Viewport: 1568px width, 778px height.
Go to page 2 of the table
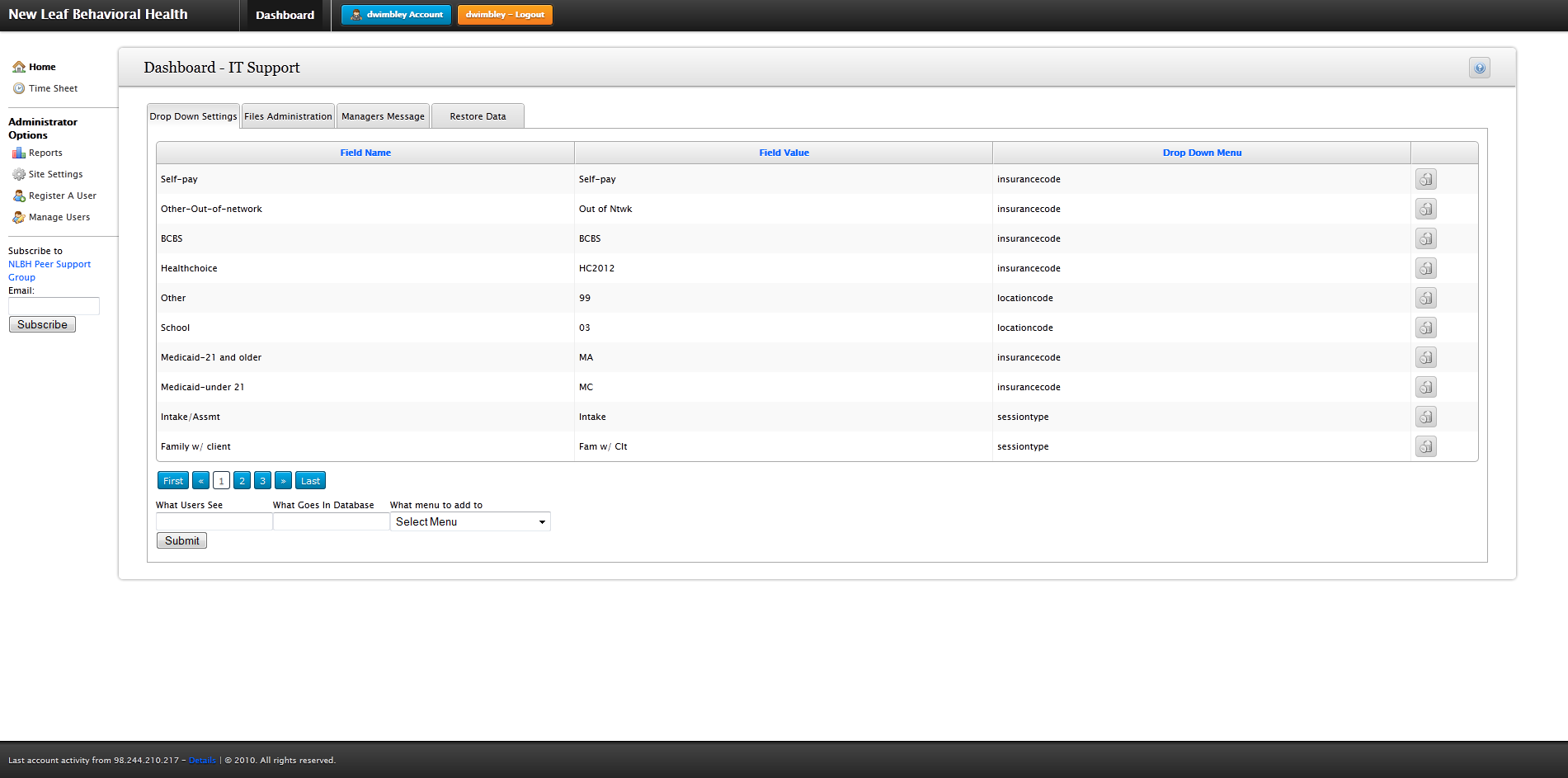coord(242,481)
